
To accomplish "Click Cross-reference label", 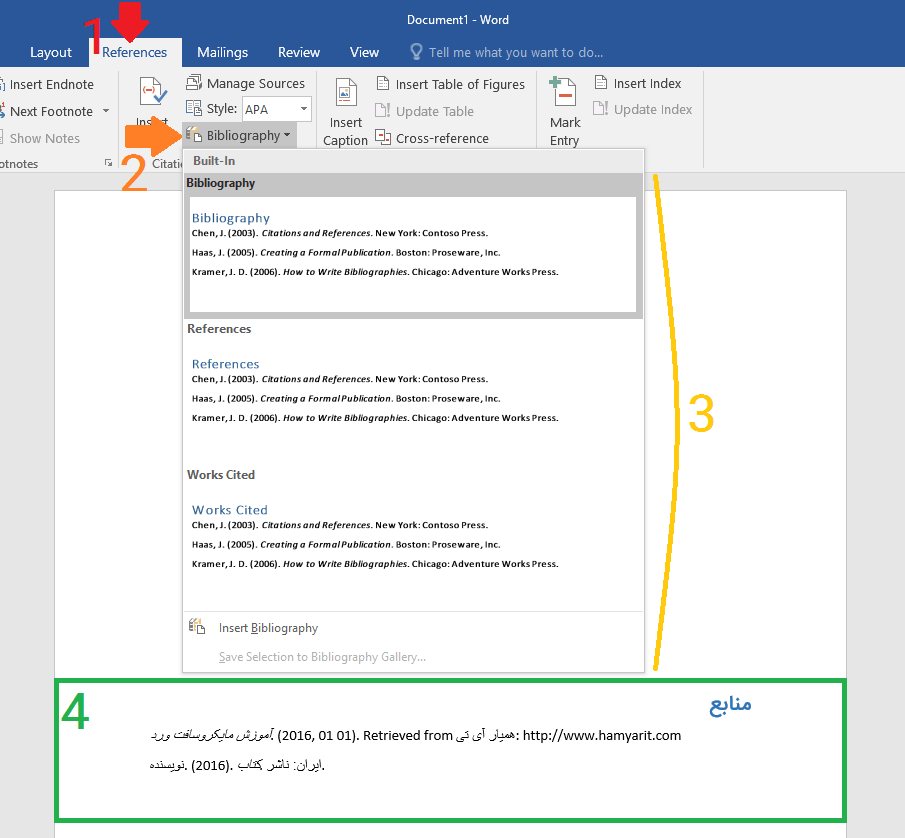I will pyautogui.click(x=442, y=139).
